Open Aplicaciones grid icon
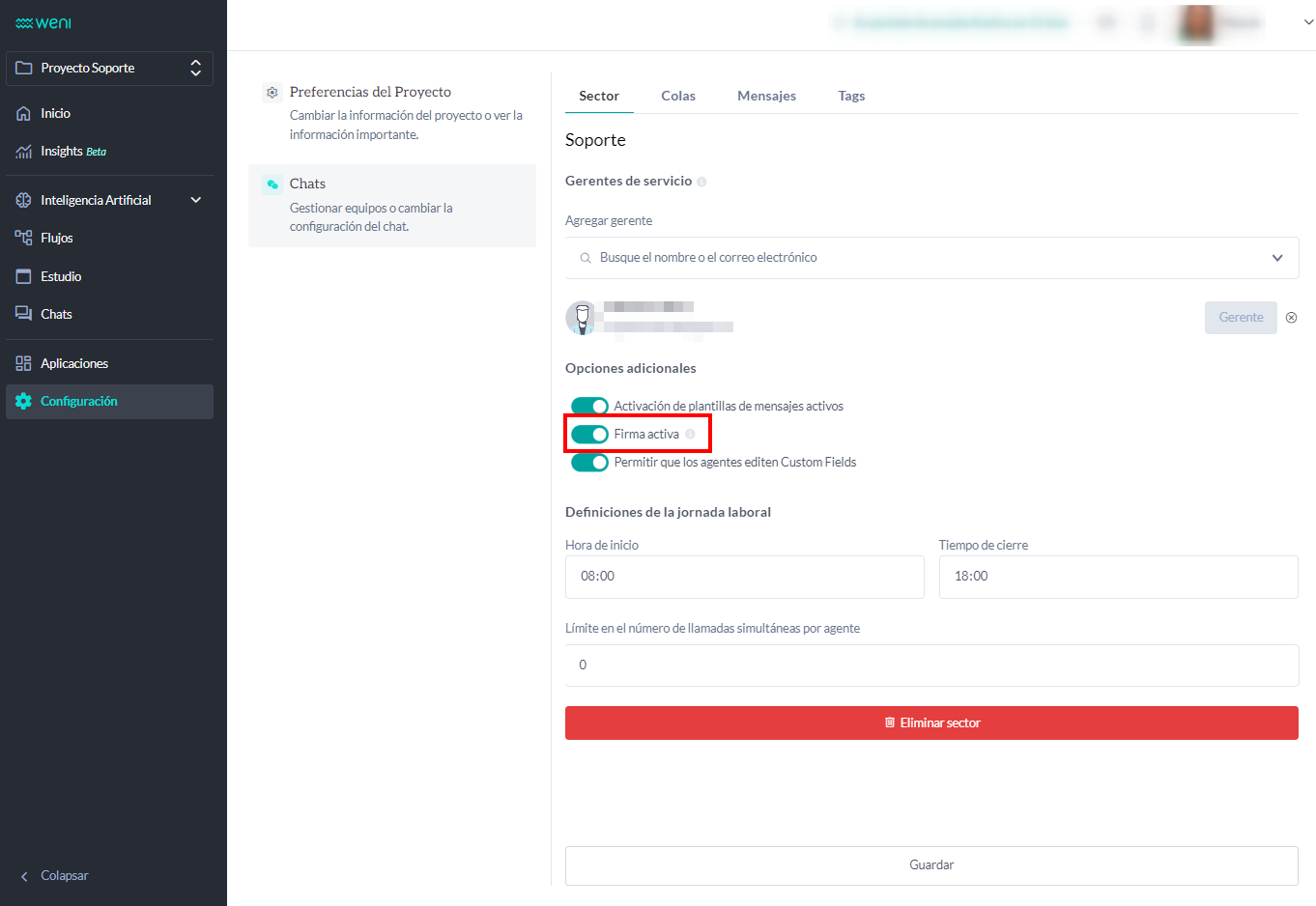Image resolution: width=1316 pixels, height=906 pixels. click(x=24, y=363)
